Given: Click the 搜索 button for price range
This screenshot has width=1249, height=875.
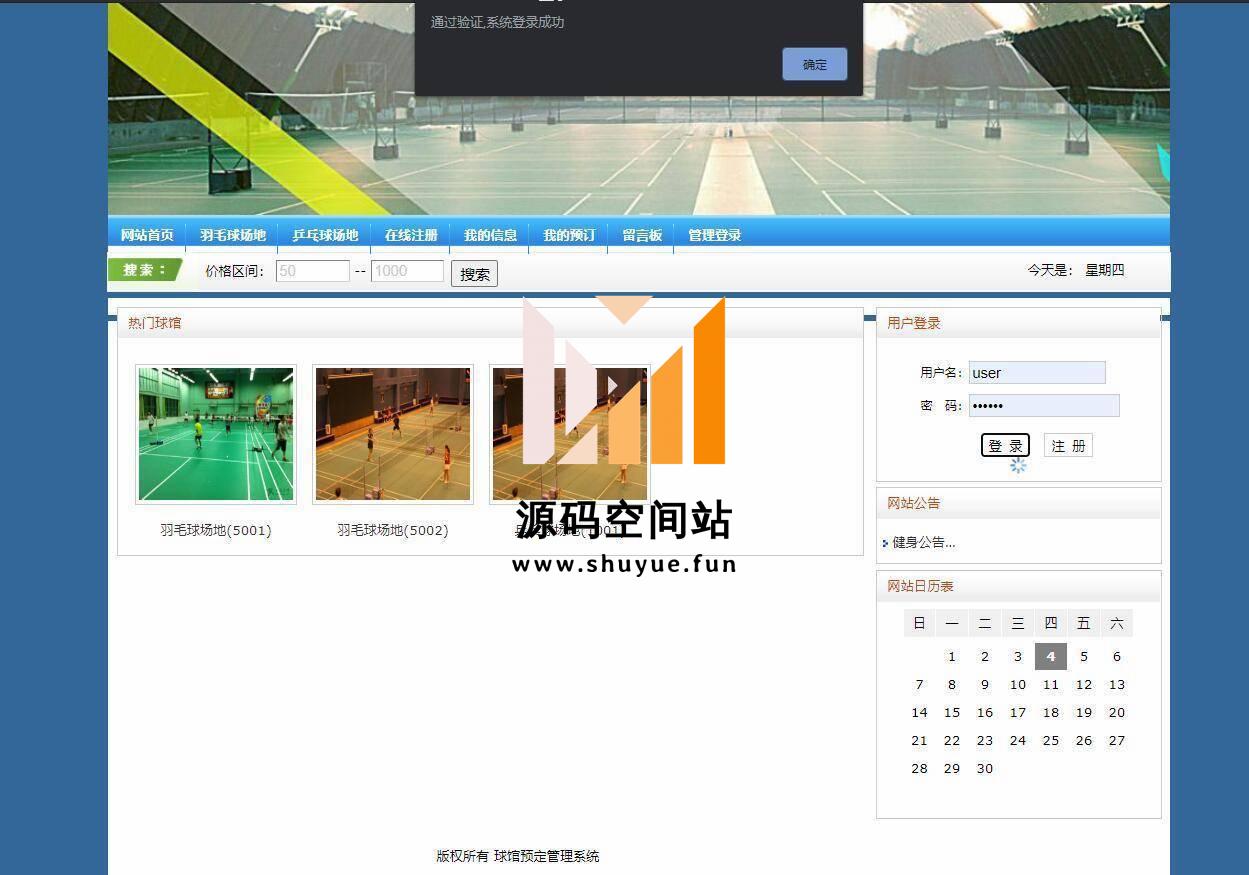Looking at the screenshot, I should (474, 274).
